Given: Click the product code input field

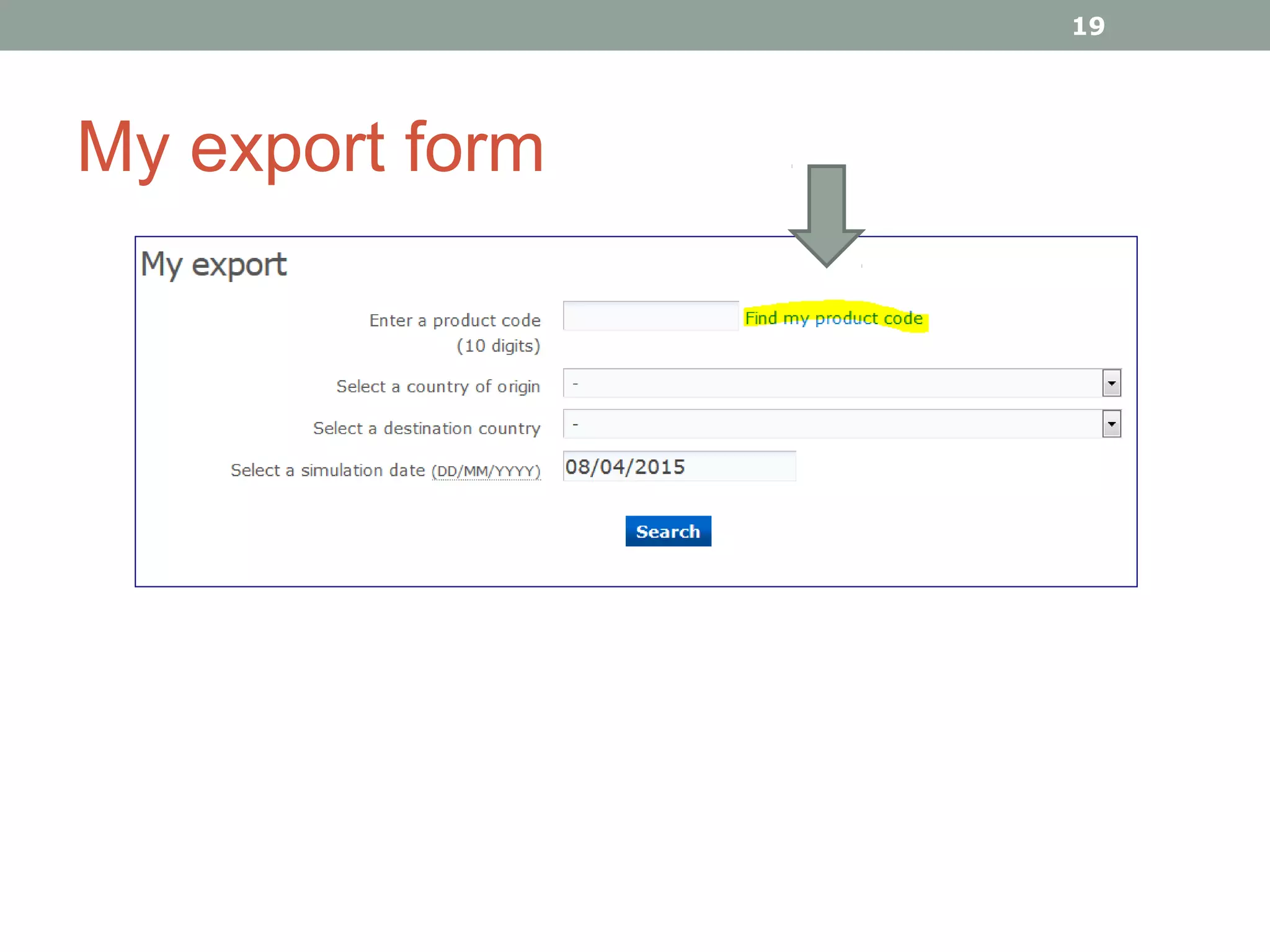Looking at the screenshot, I should 650,316.
